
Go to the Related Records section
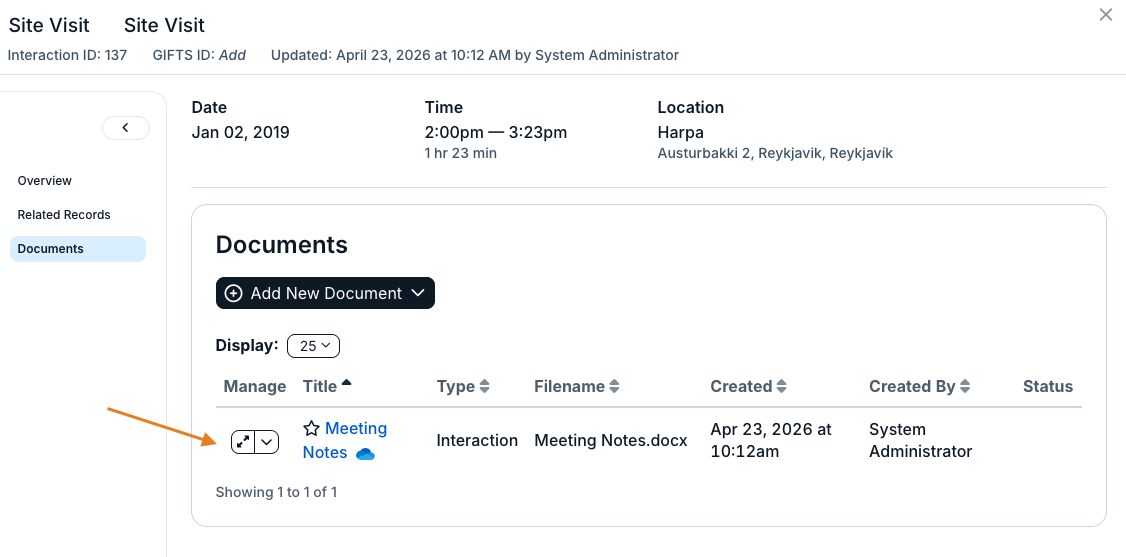coord(64,215)
